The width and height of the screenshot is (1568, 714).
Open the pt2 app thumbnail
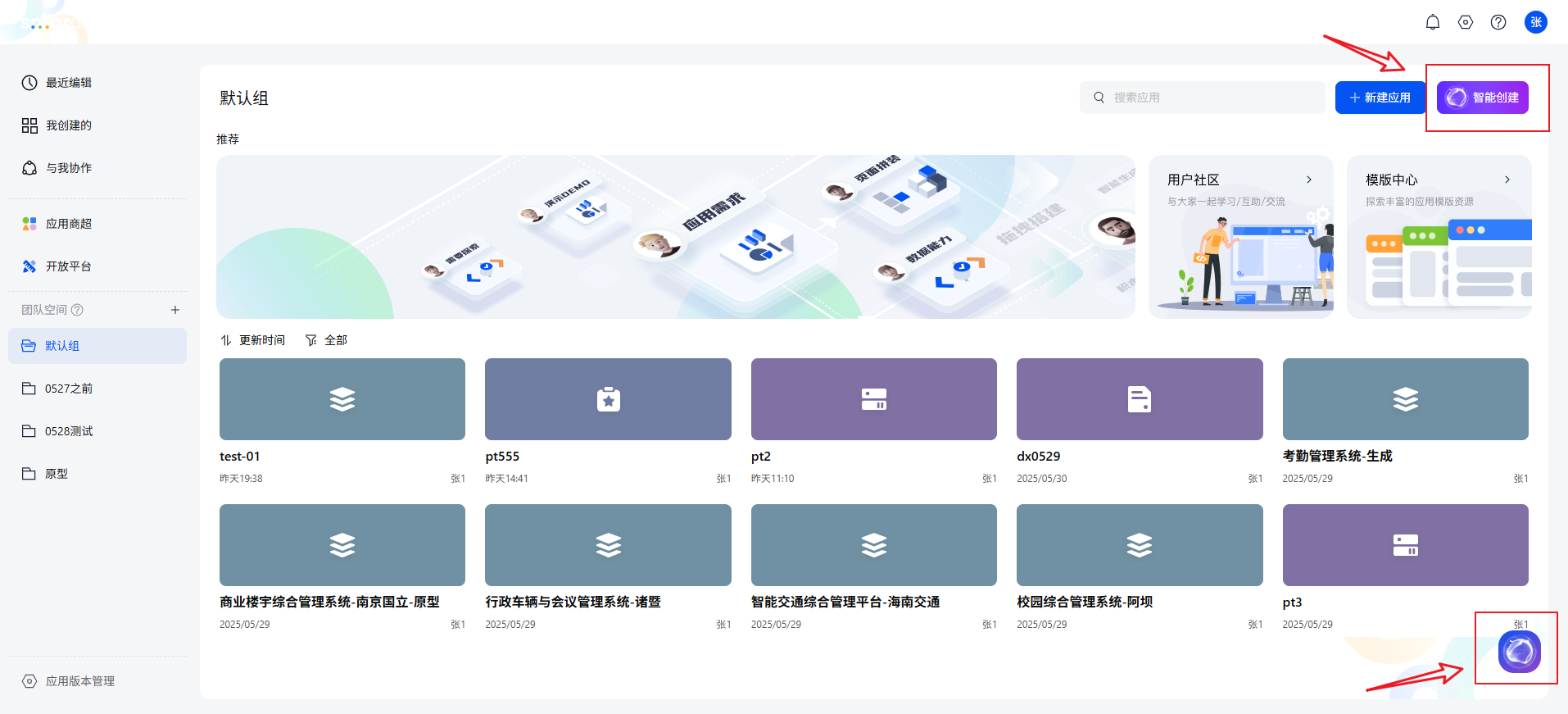point(874,399)
